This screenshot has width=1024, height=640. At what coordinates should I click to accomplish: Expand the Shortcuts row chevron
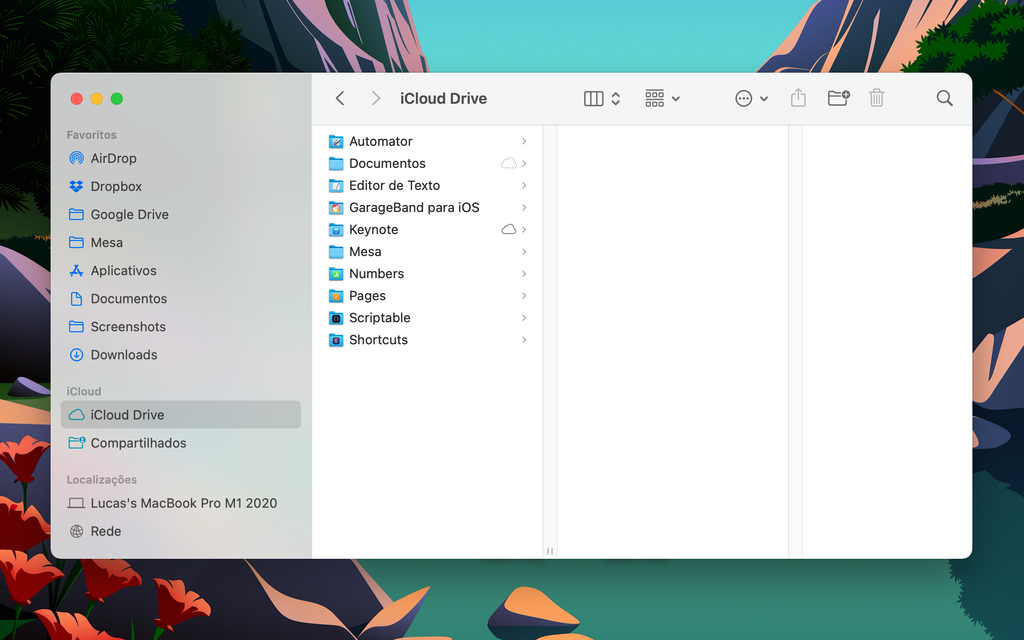[x=524, y=340]
